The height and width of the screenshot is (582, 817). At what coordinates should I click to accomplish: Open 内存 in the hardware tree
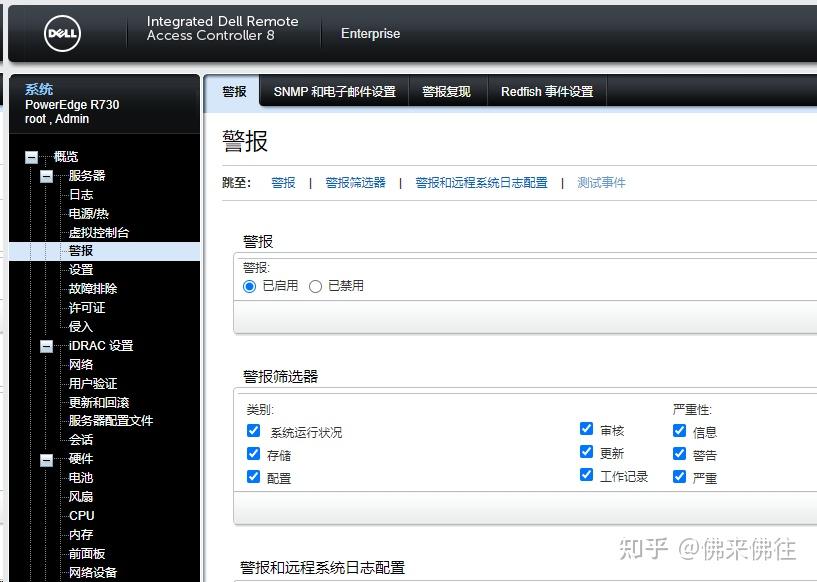(x=81, y=535)
